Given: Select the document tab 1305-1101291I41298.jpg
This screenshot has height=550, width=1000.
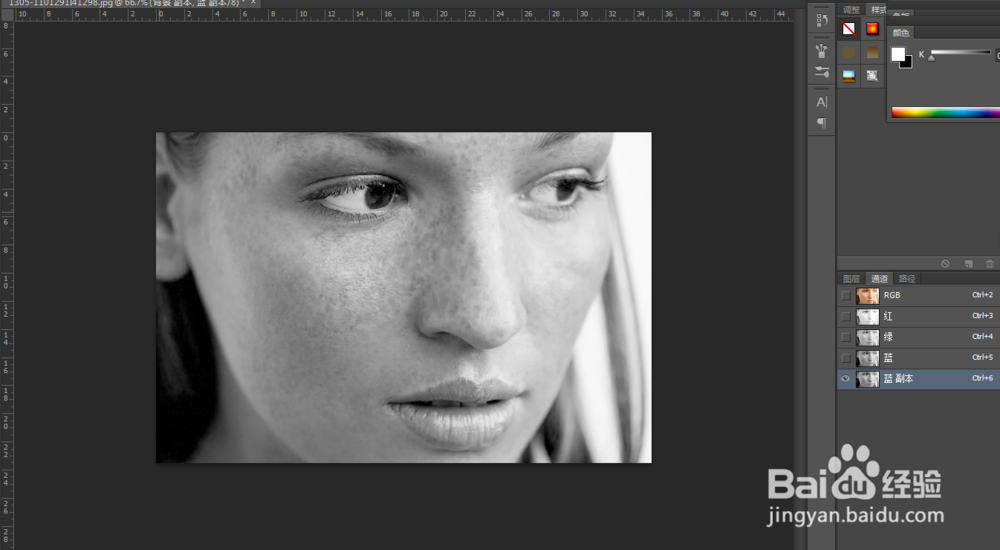Looking at the screenshot, I should pyautogui.click(x=131, y=3).
